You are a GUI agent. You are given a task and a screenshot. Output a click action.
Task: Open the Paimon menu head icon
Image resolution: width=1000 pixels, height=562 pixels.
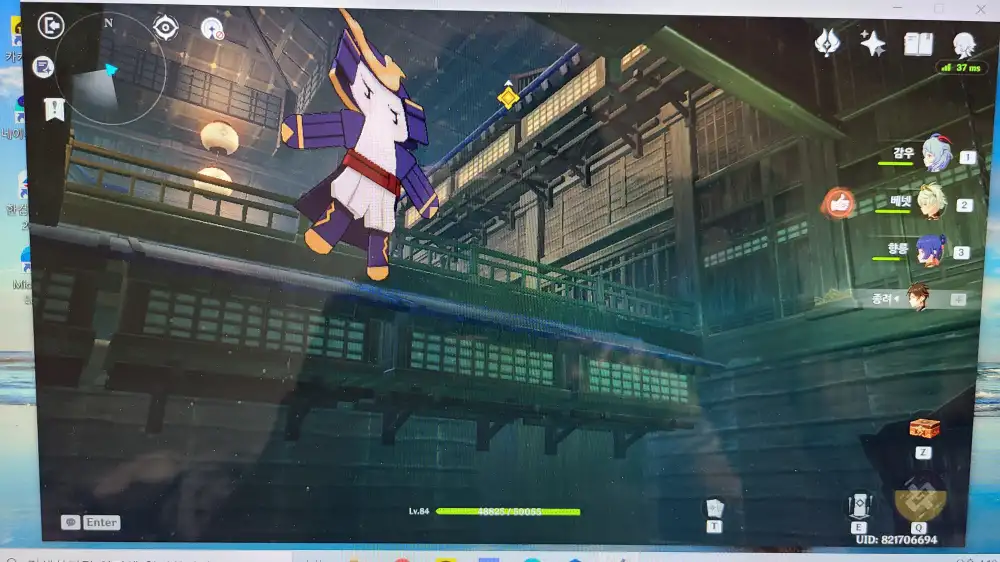[x=964, y=44]
